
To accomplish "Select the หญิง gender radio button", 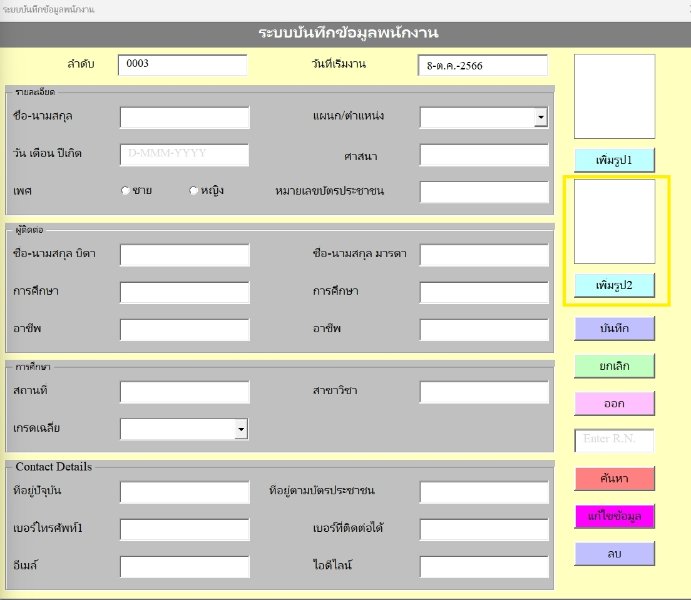I will pyautogui.click(x=194, y=191).
